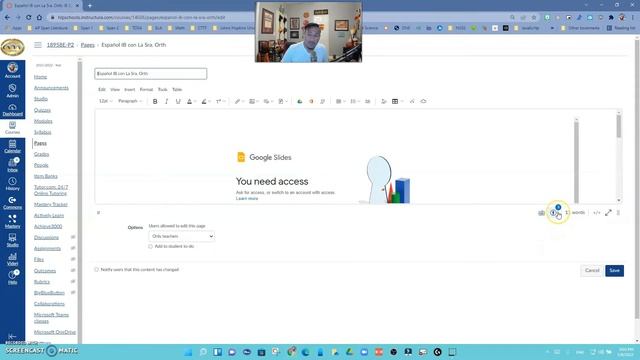The image size is (640, 360).
Task: Click the bullet list icon
Action: tap(353, 101)
